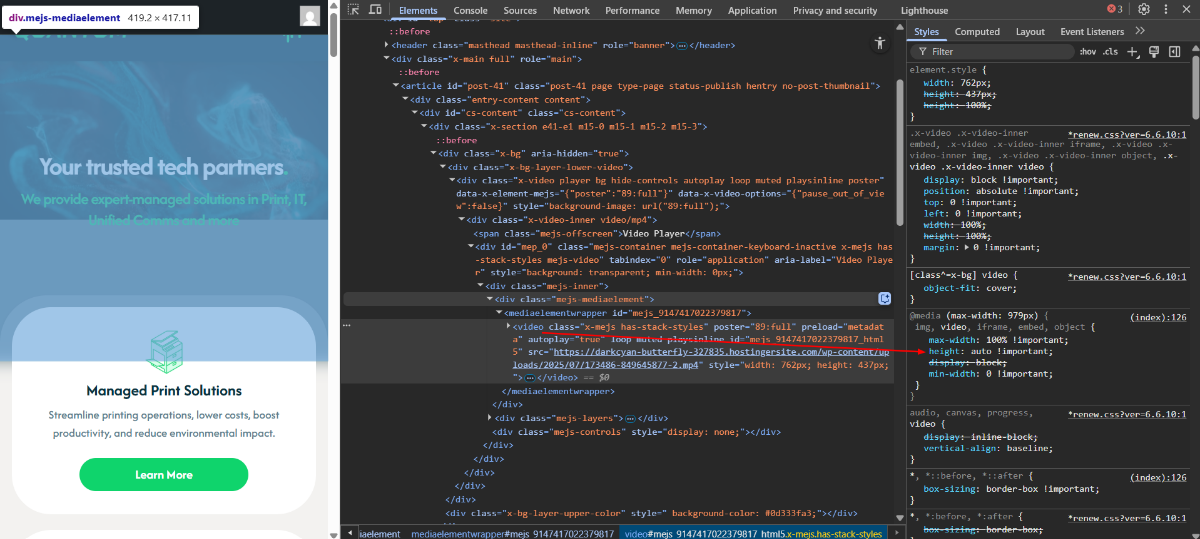Switch to the Layout tab
This screenshot has height=539, width=1200.
(1030, 31)
